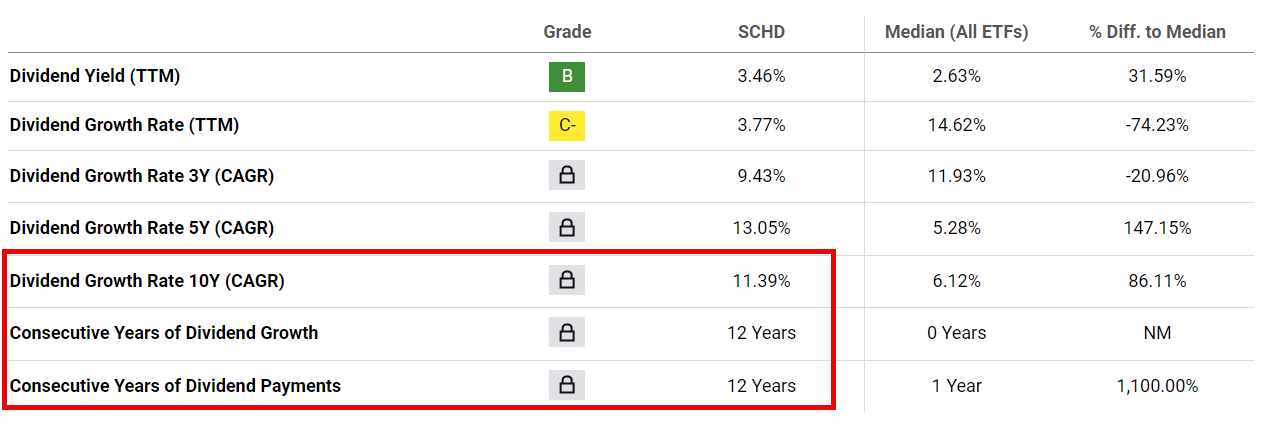This screenshot has height=432, width=1274.
Task: Click the lock icon for Consecutive Years of Dividend Growth
Action: click(x=567, y=333)
